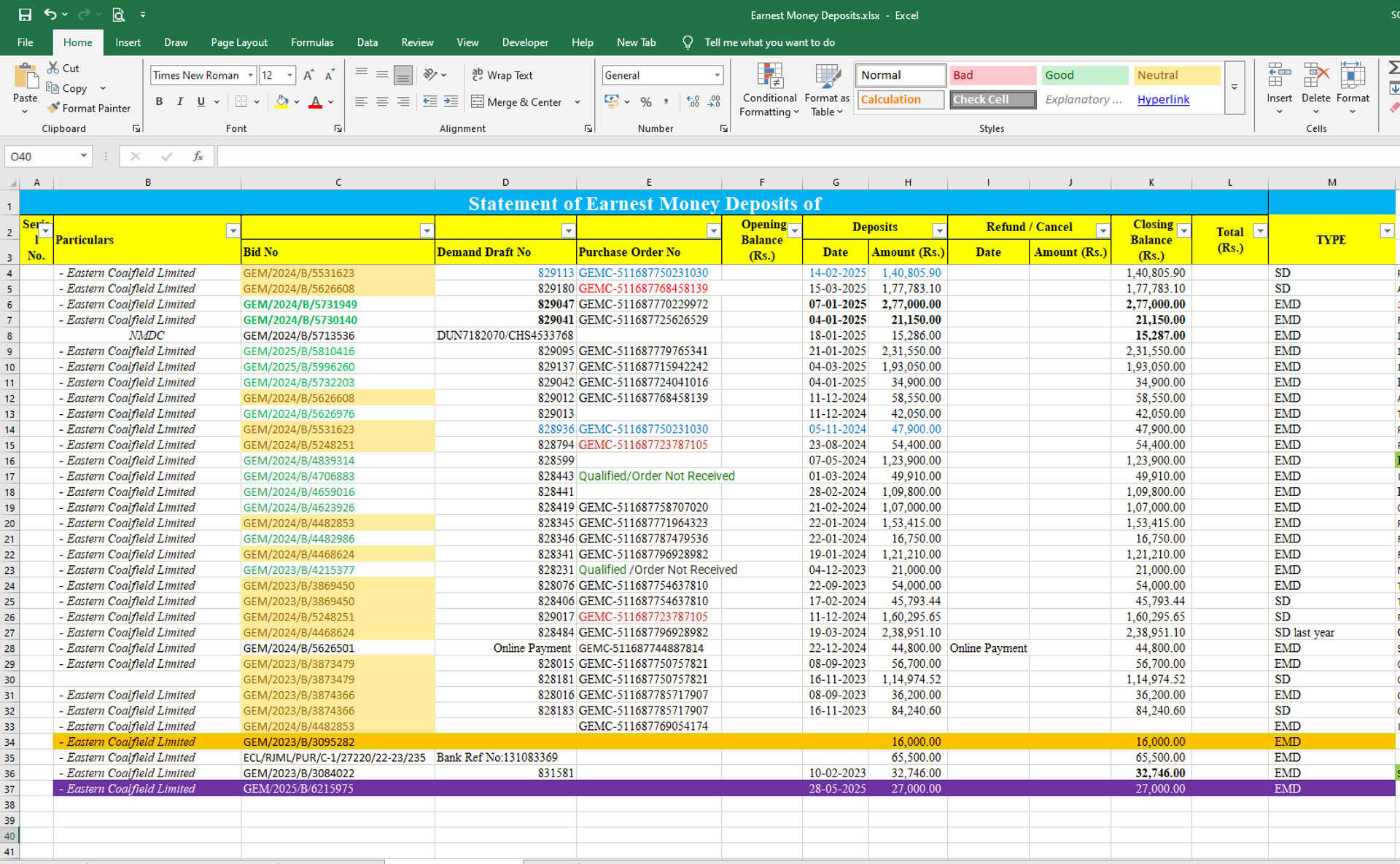Click the Increase Font Size icon

pos(308,75)
